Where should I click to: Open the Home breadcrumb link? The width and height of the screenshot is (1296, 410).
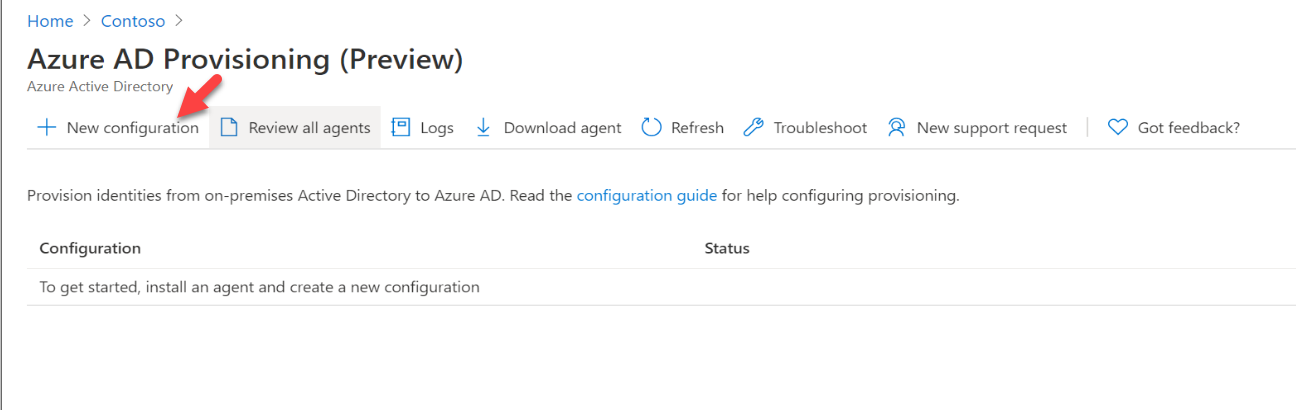[50, 21]
